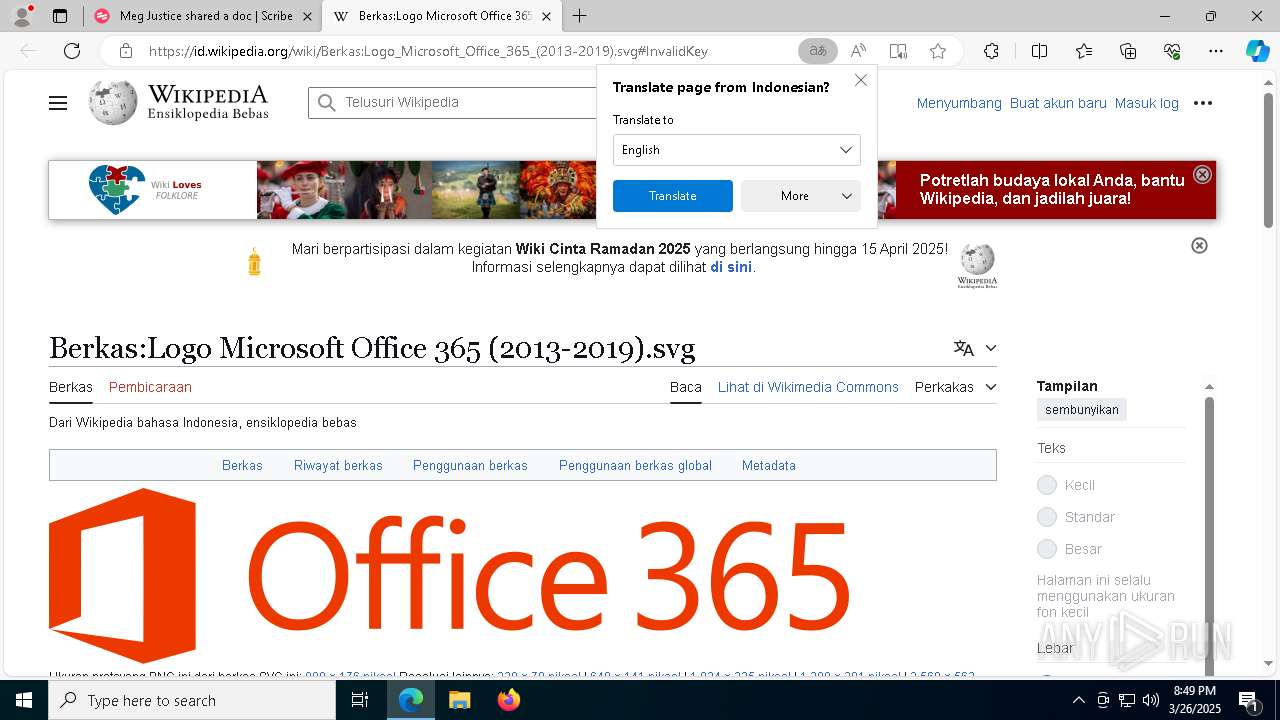Activate Read aloud icon
This screenshot has width=1280, height=720.
point(858,51)
